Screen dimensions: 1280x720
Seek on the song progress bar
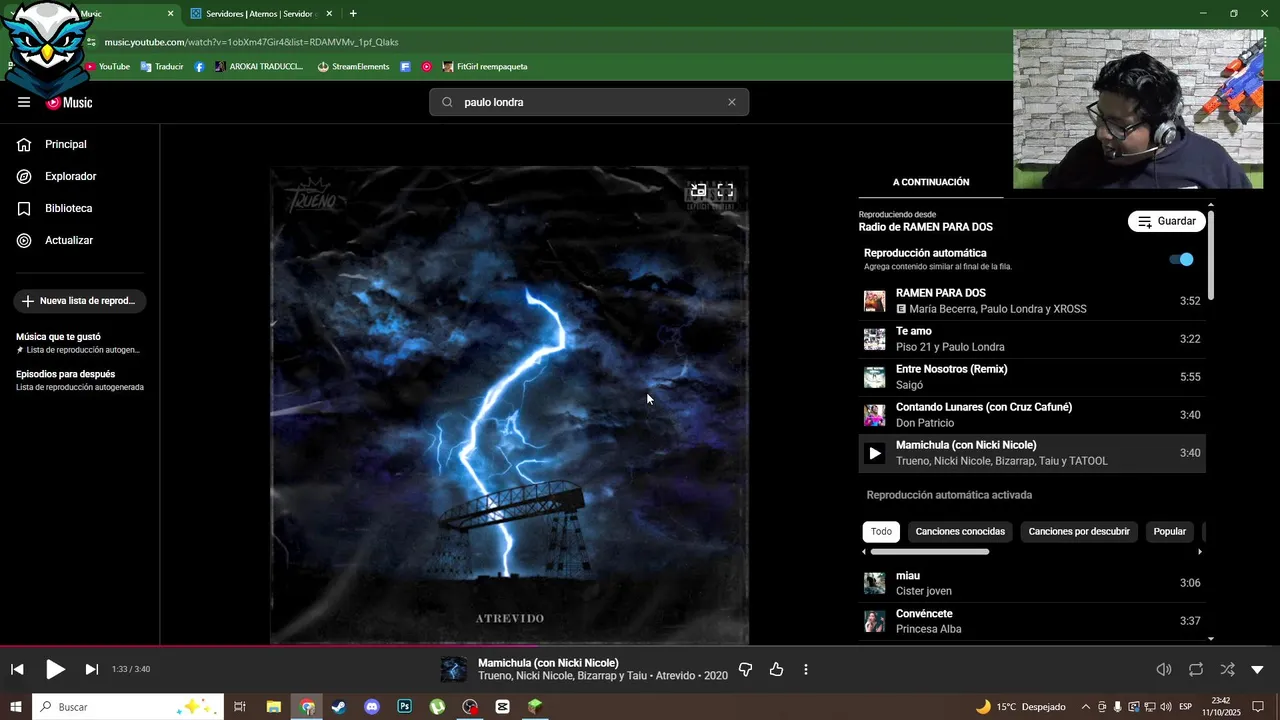[x=640, y=646]
